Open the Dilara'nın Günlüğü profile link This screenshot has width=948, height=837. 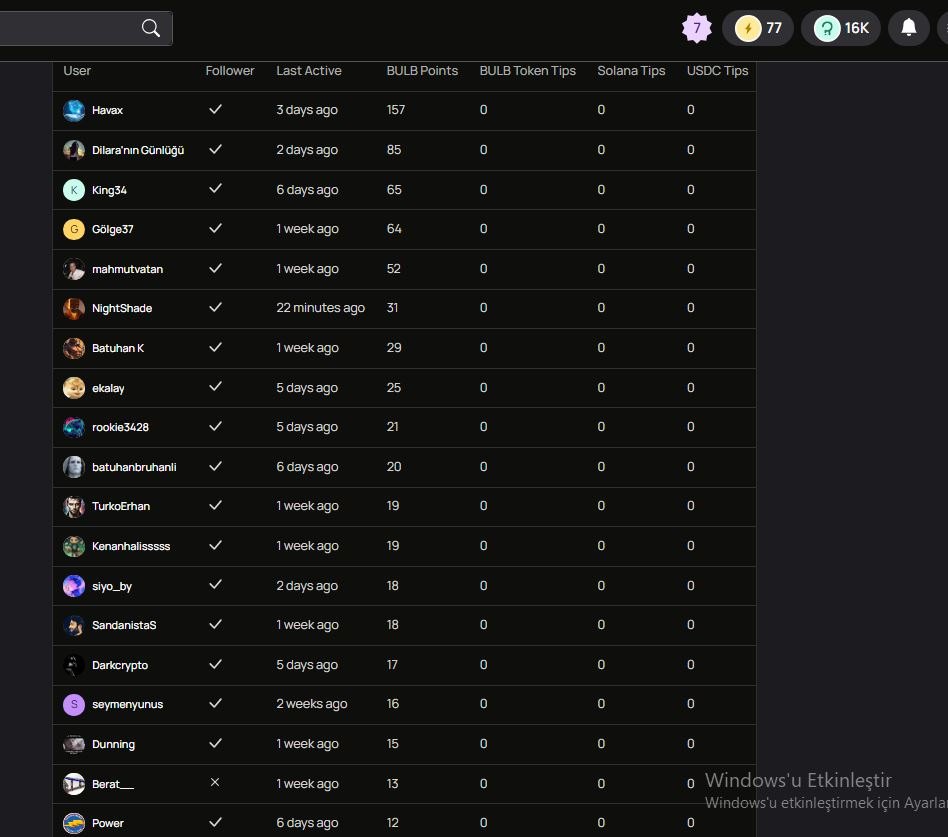point(138,151)
